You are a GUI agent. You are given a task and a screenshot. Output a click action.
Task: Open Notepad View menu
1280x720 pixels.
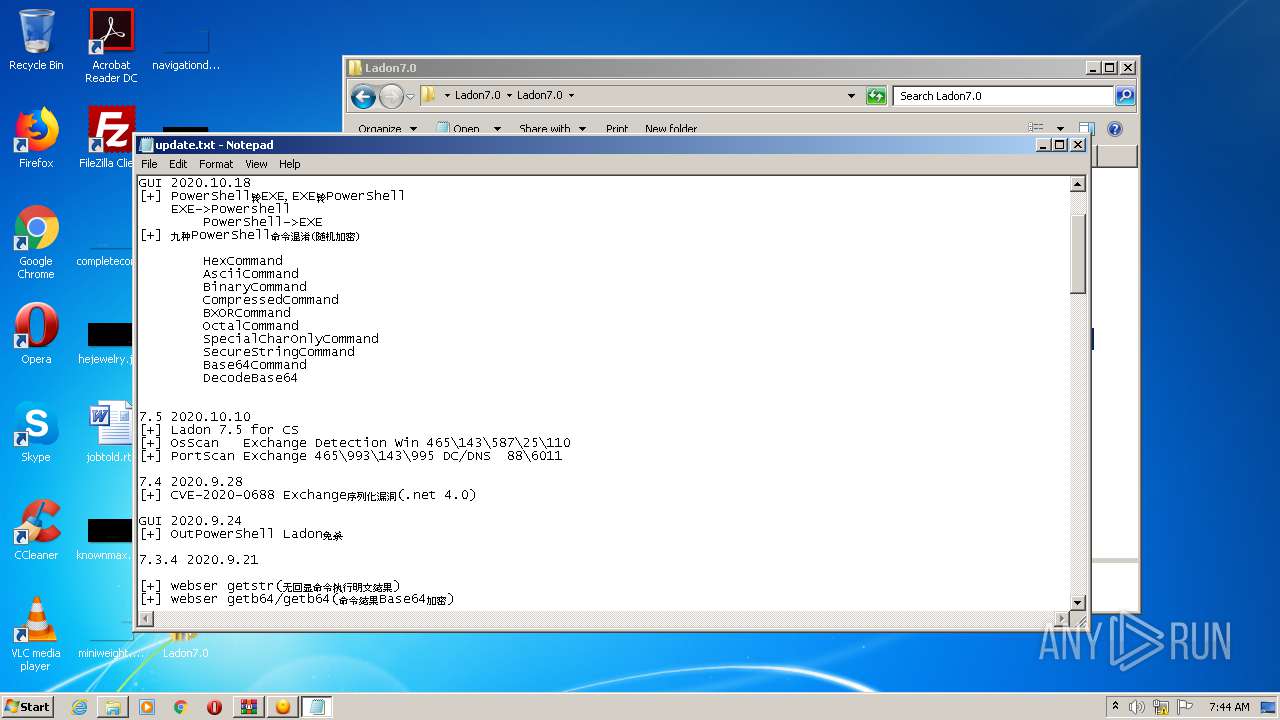click(256, 164)
